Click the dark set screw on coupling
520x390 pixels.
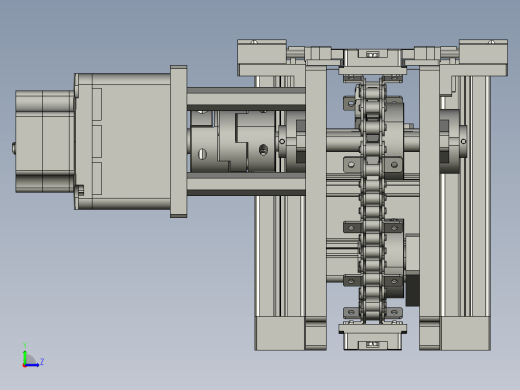tap(263, 150)
